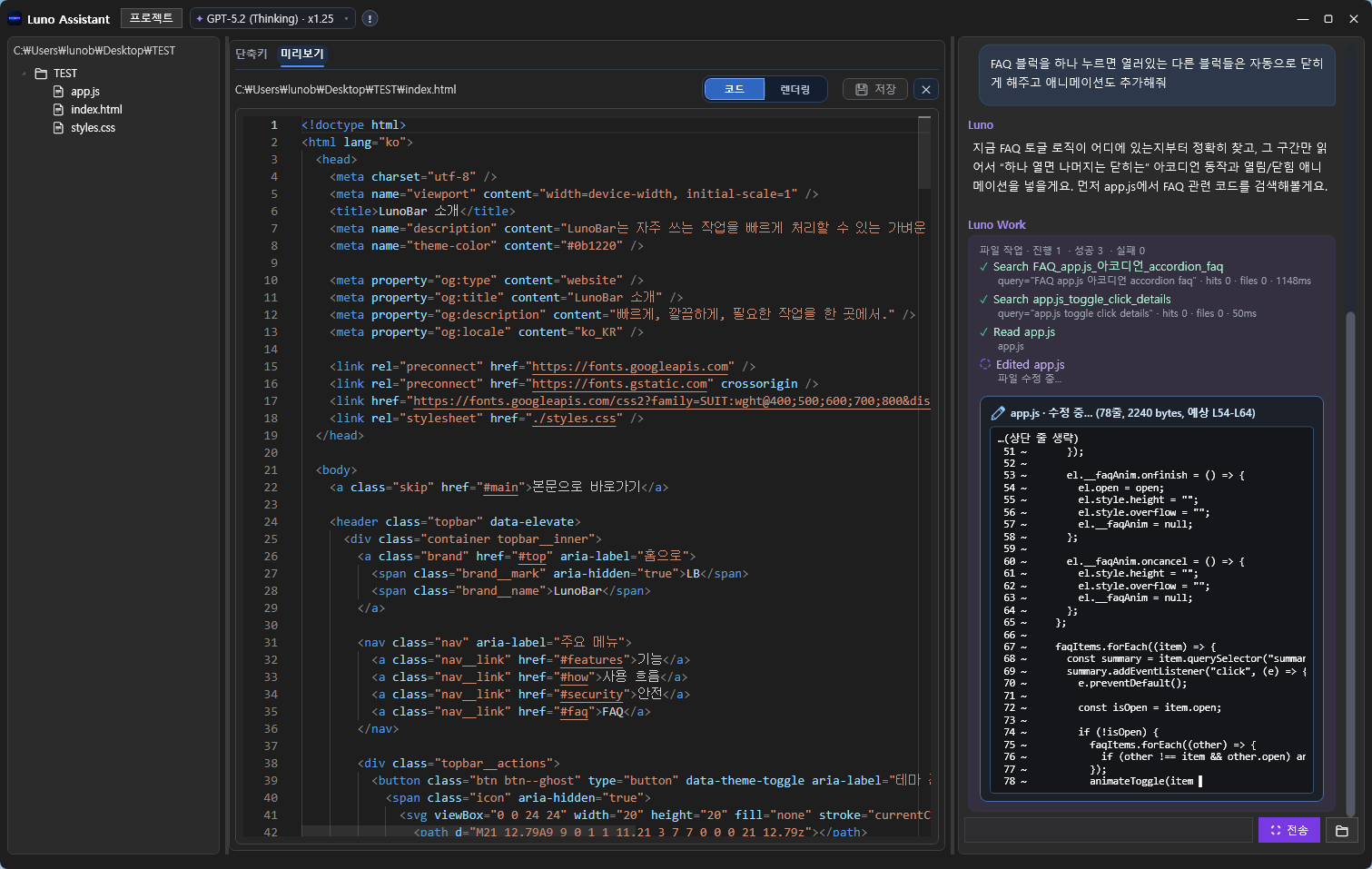
Task: Click the code editor vertical scrollbar
Action: point(924,154)
